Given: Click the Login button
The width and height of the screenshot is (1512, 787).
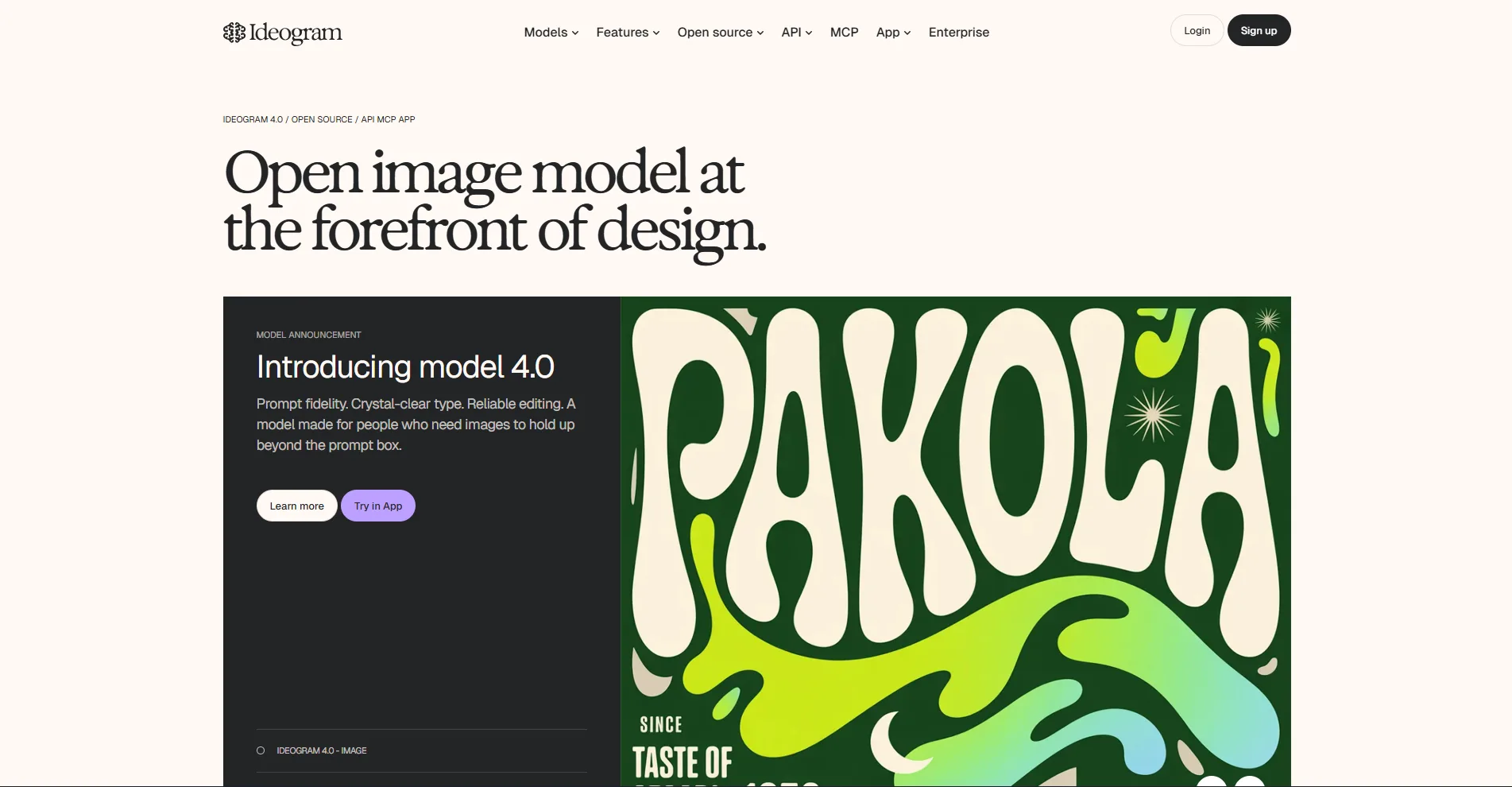Looking at the screenshot, I should pyautogui.click(x=1197, y=30).
